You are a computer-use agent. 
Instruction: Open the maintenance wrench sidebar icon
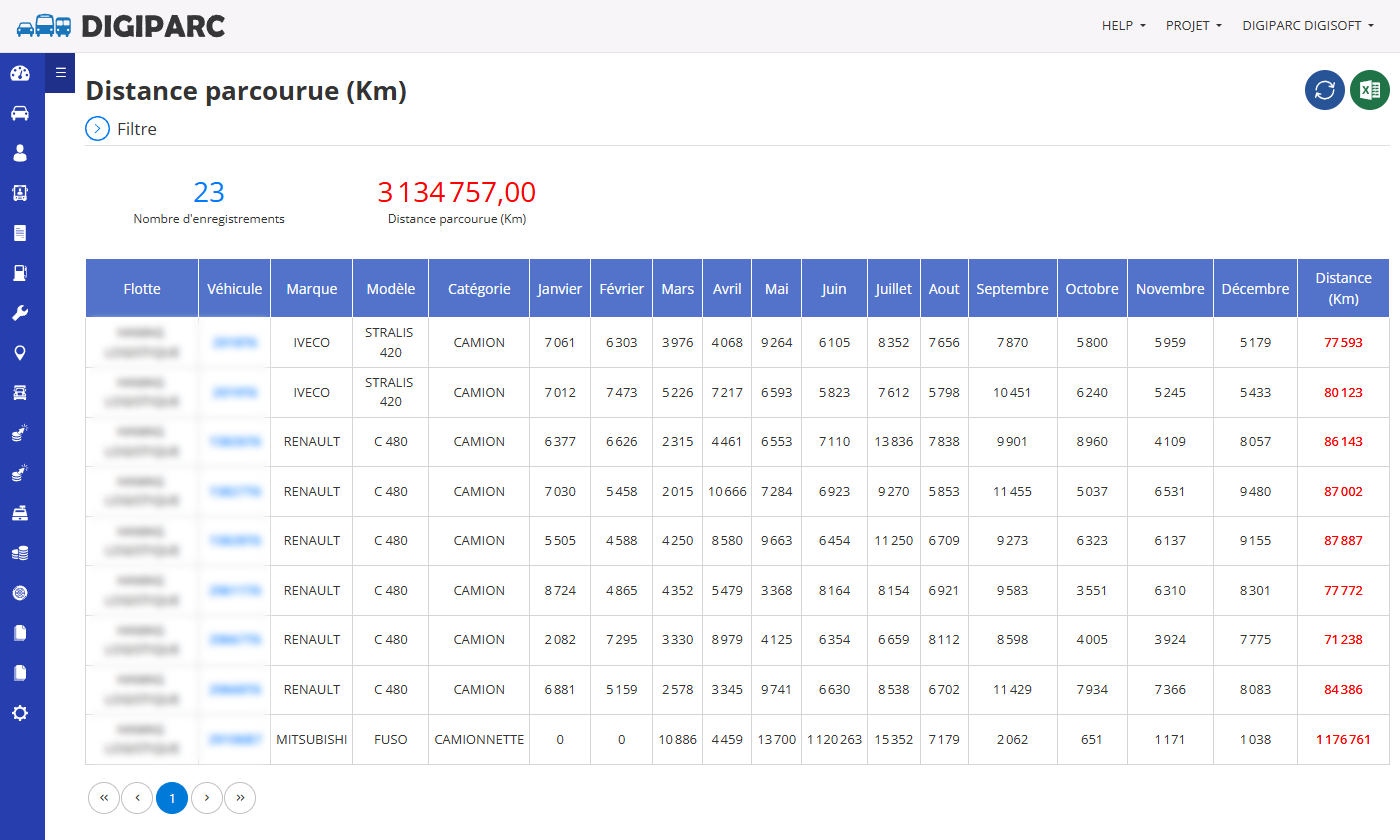pos(20,313)
